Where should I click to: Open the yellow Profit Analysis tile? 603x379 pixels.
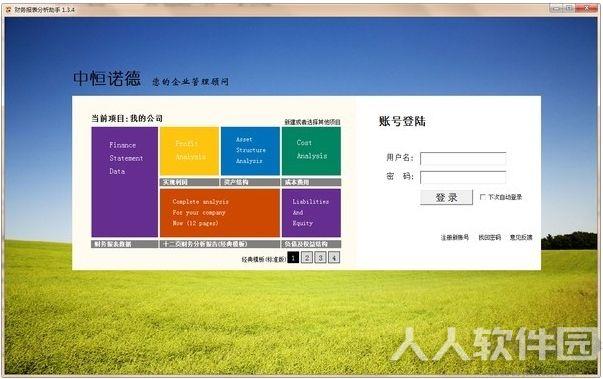pyautogui.click(x=190, y=151)
